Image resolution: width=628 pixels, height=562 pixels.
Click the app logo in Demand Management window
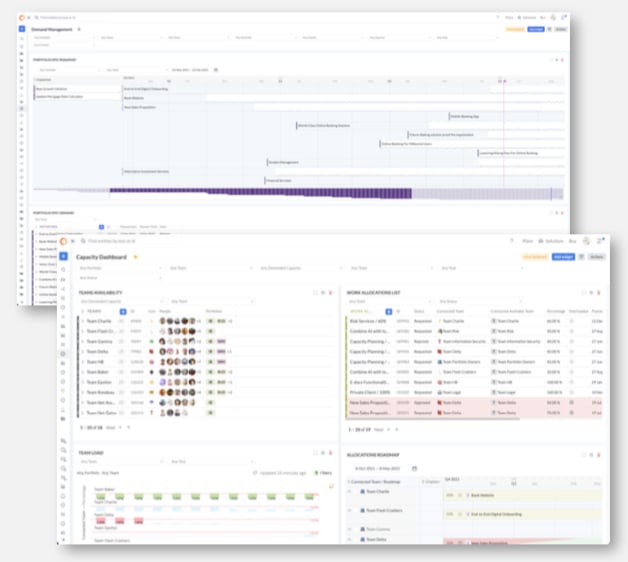pyautogui.click(x=22, y=18)
